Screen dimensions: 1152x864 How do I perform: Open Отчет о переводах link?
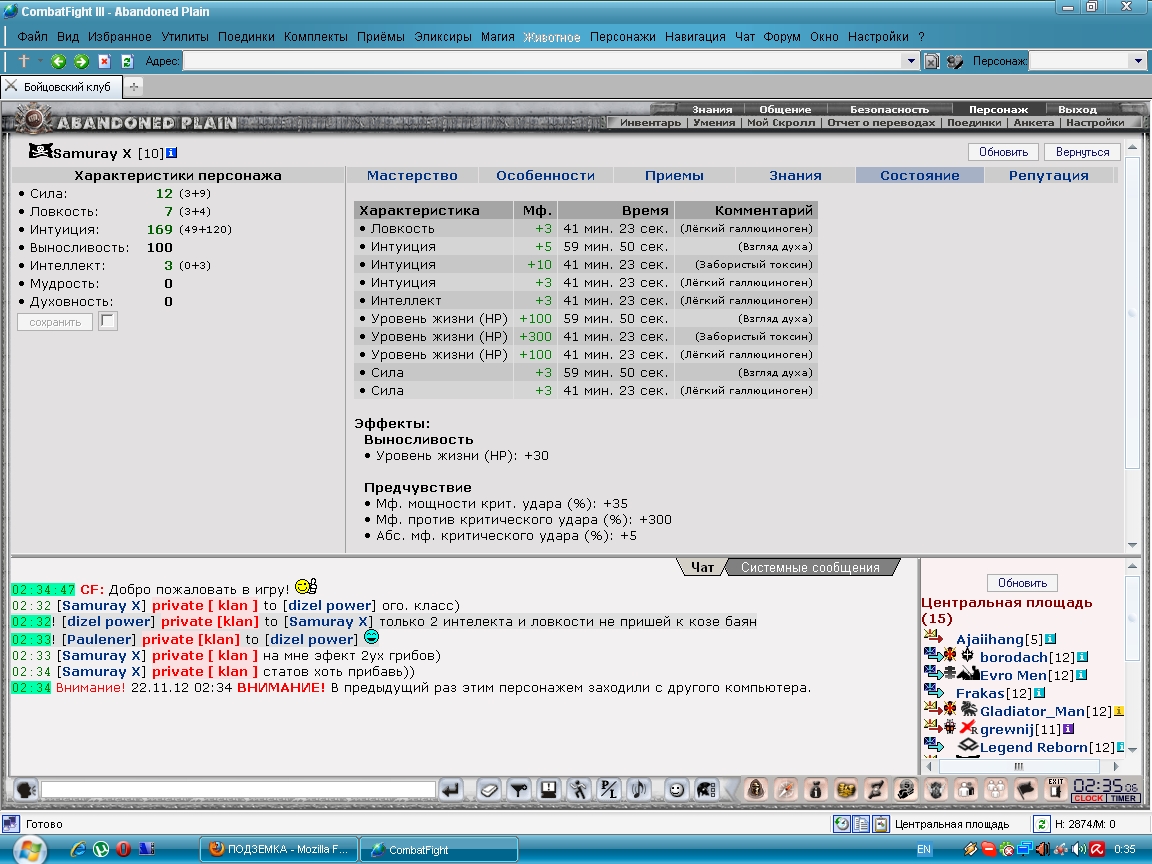coord(881,123)
